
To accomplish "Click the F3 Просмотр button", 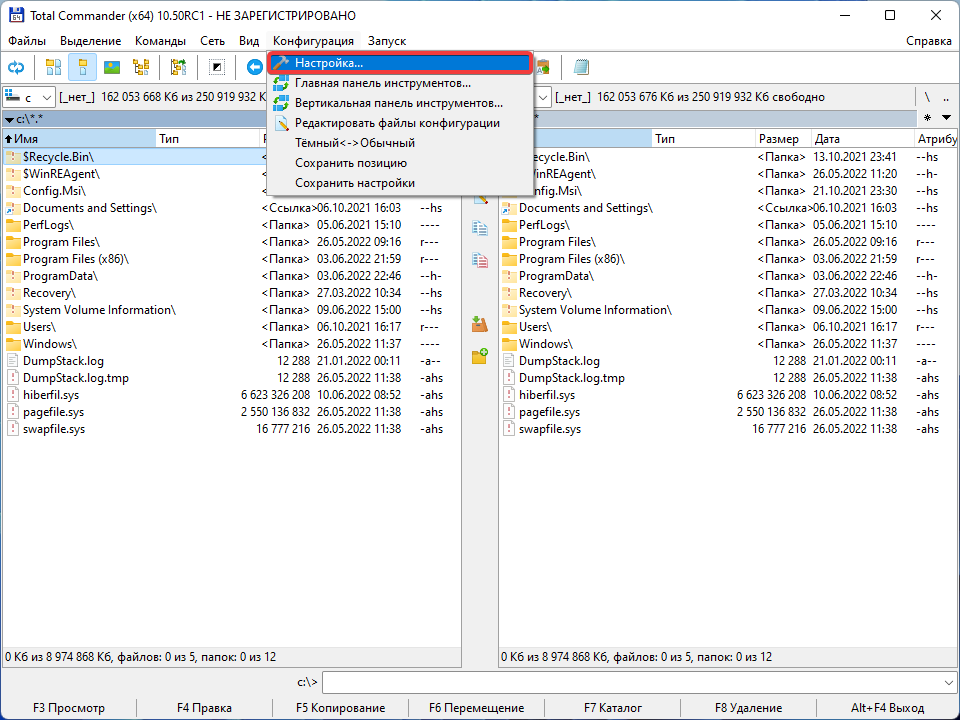I will pos(67,707).
